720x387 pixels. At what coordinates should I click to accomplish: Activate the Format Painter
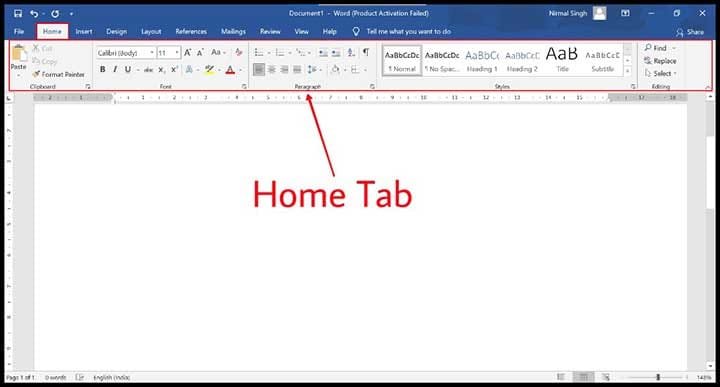[x=58, y=74]
